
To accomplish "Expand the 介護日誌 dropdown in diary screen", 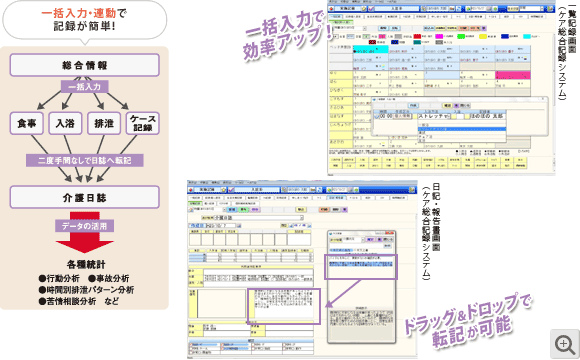I will (301, 218).
